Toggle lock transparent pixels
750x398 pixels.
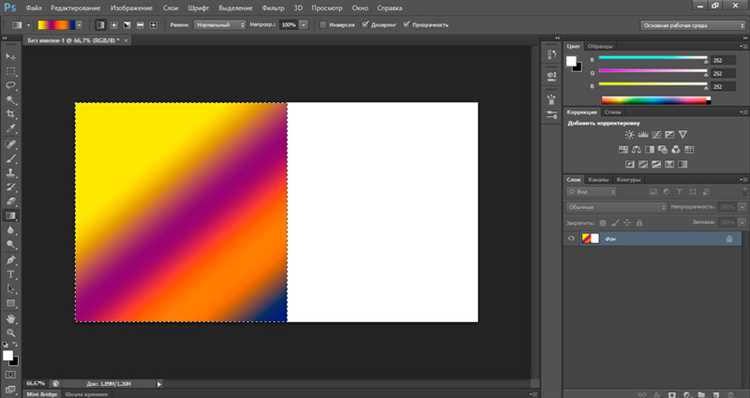603,223
